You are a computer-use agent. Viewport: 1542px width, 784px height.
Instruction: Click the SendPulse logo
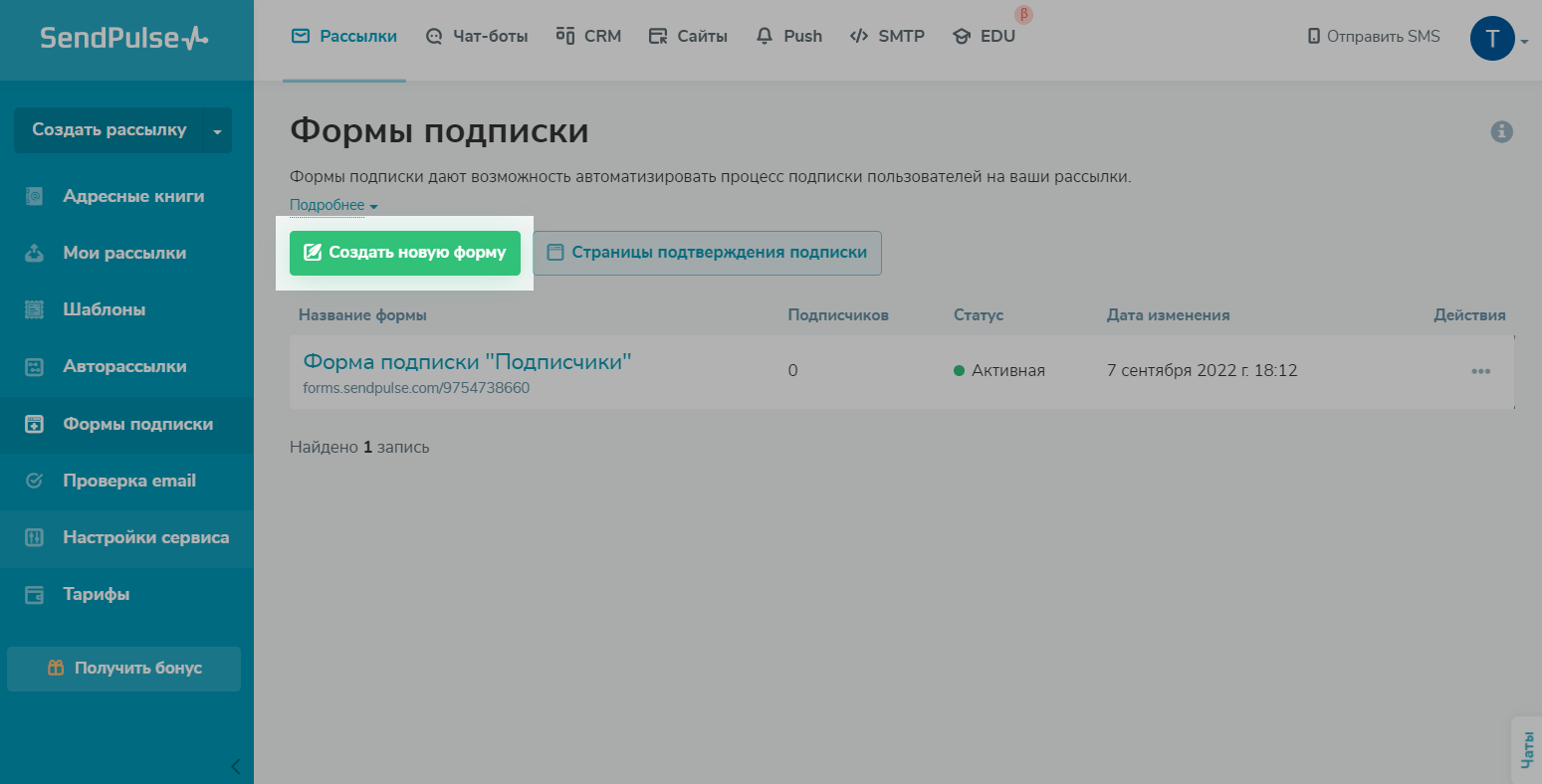pos(124,39)
